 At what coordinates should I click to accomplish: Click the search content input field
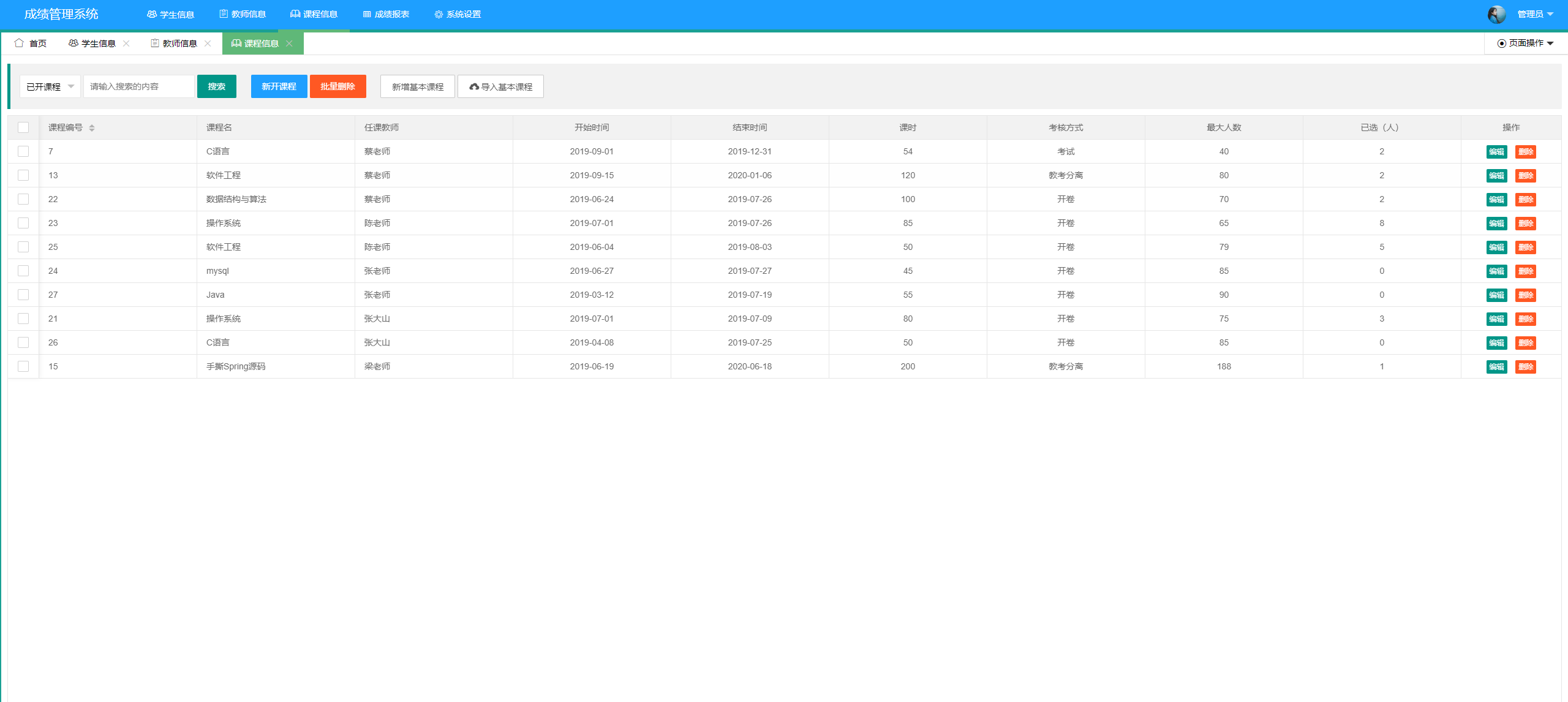[x=139, y=86]
